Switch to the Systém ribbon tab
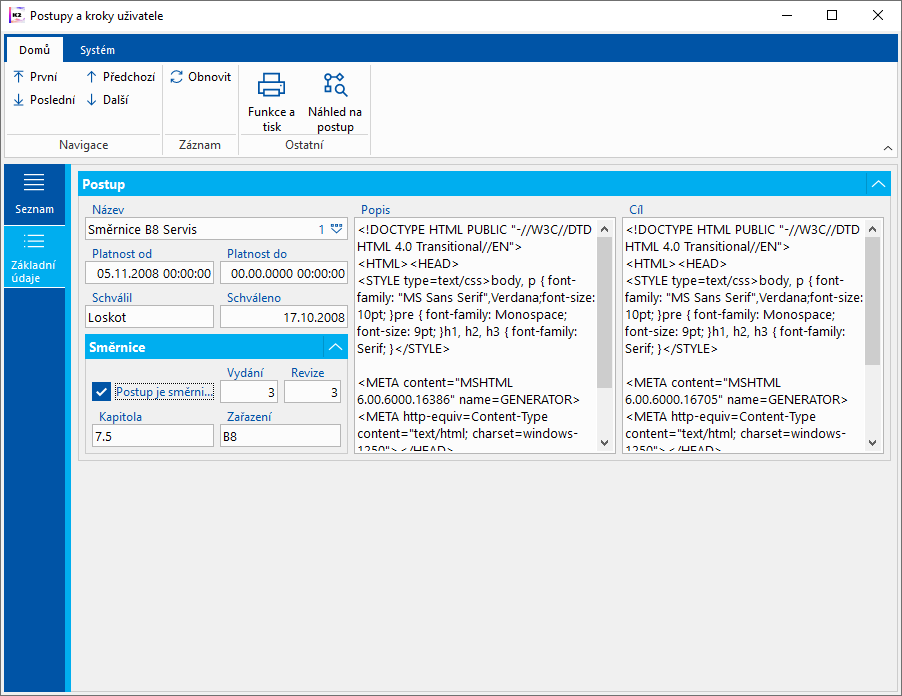This screenshot has height=696, width=902. point(97,50)
